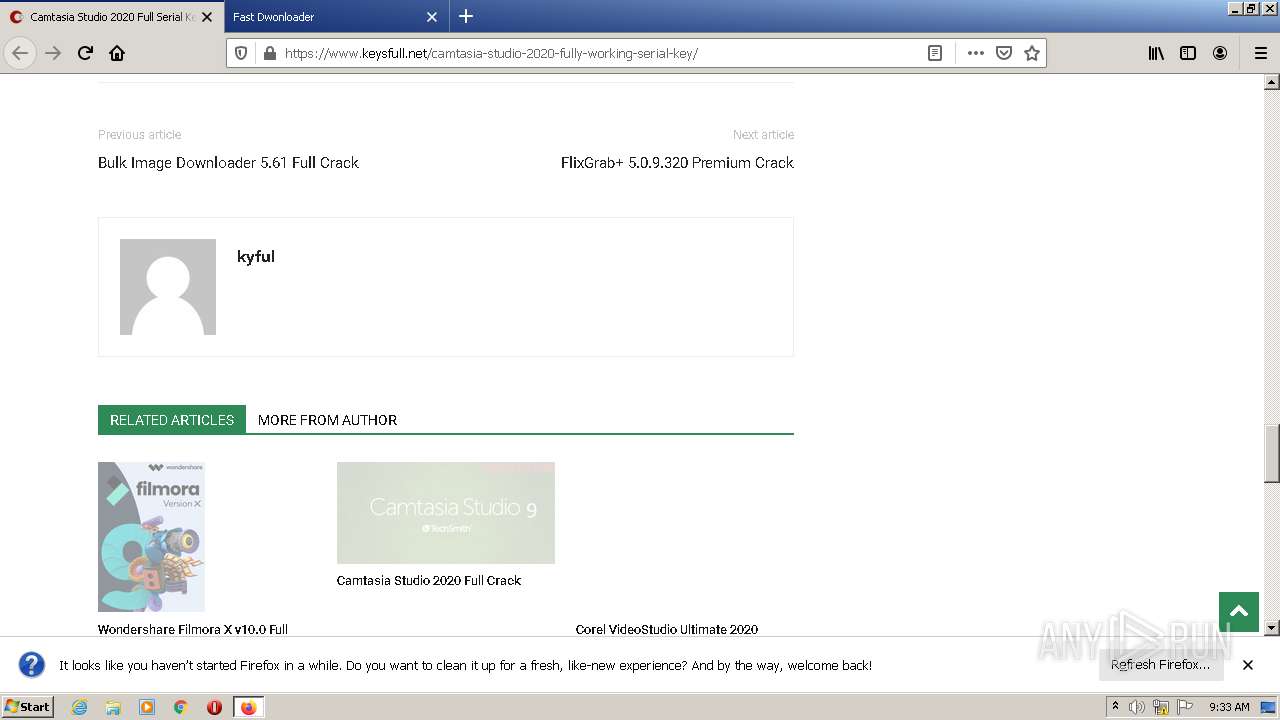Screen dimensions: 1280x720
Task: Open the volume speaker tray icon
Action: pos(1137,707)
